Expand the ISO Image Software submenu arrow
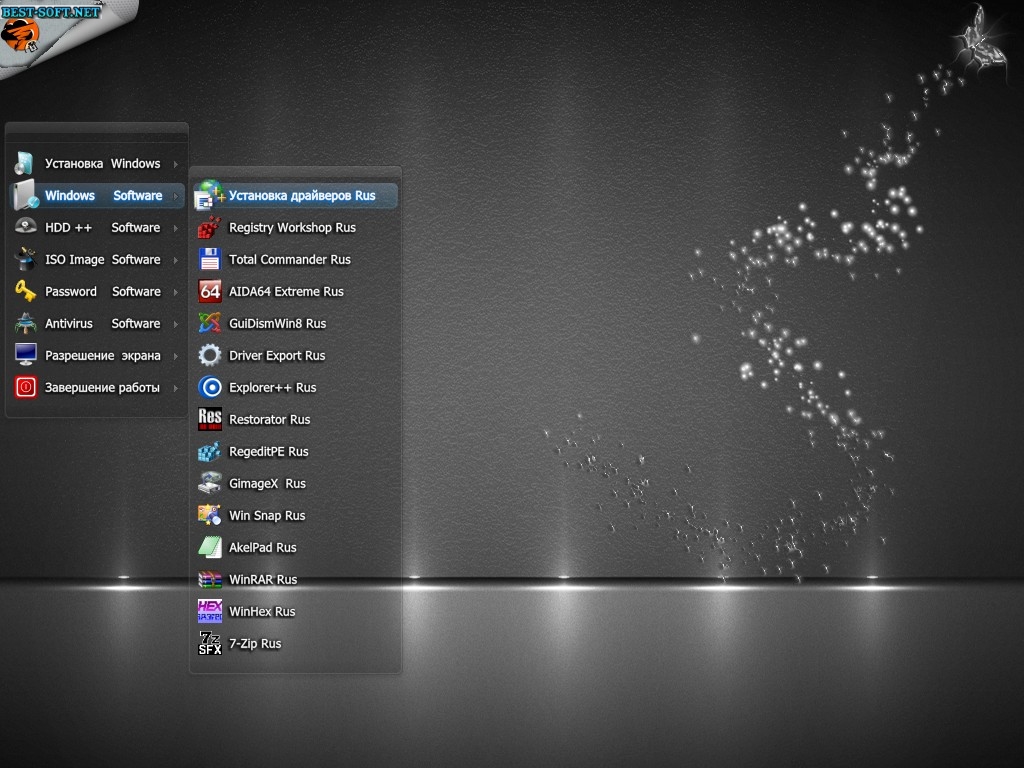The image size is (1024, 768). point(176,260)
